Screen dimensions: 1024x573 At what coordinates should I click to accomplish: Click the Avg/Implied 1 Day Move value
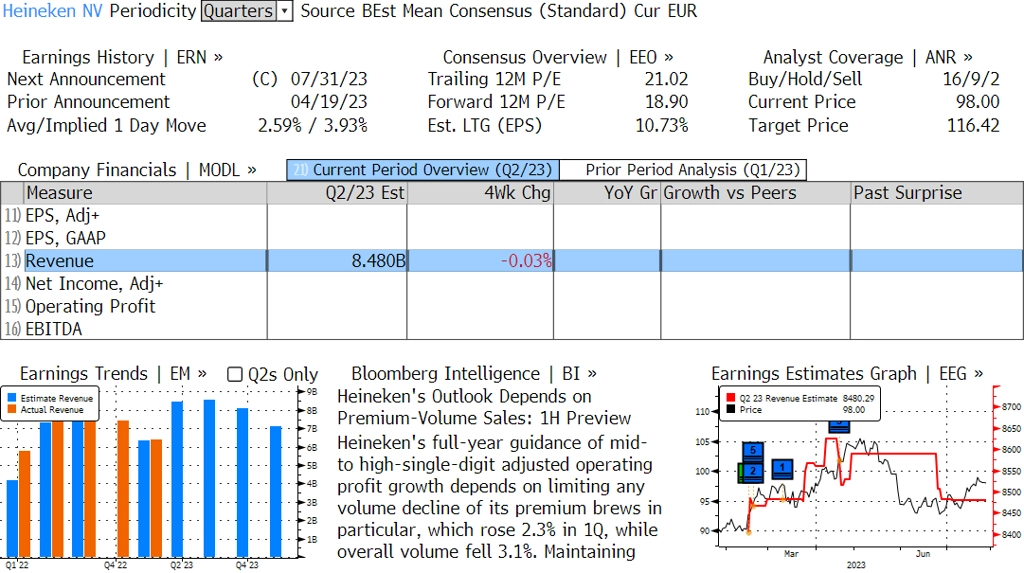pyautogui.click(x=313, y=125)
